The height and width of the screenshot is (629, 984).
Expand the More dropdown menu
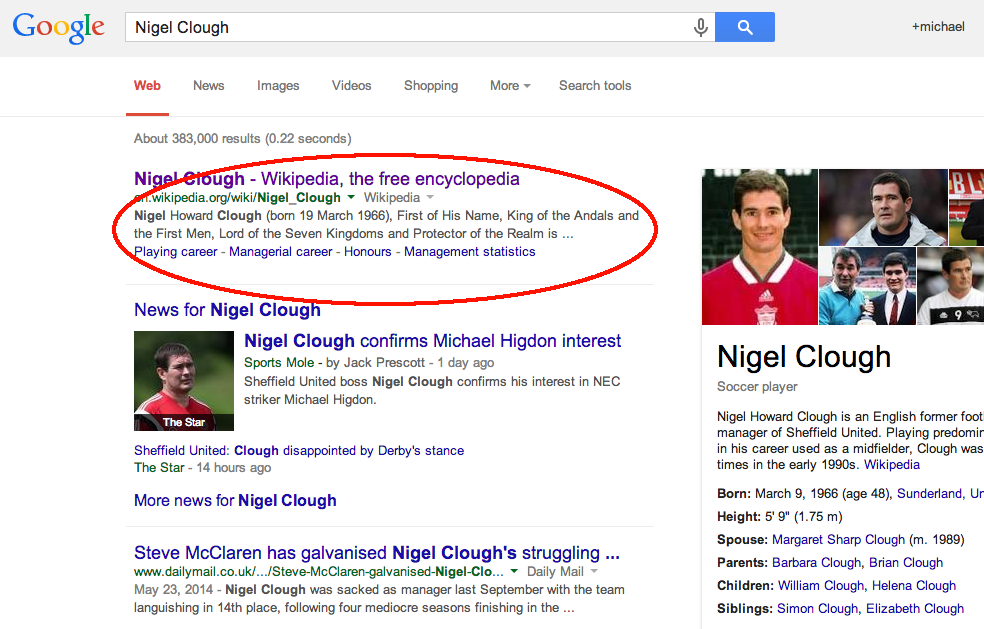(x=510, y=85)
